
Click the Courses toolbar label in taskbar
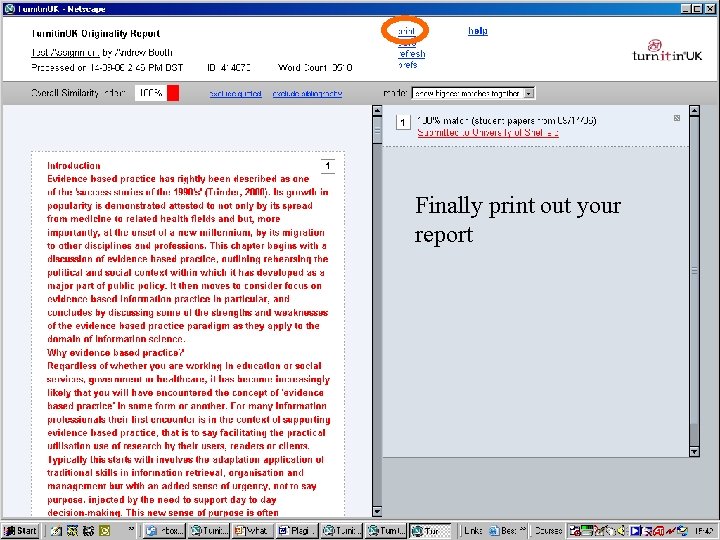coord(548,531)
